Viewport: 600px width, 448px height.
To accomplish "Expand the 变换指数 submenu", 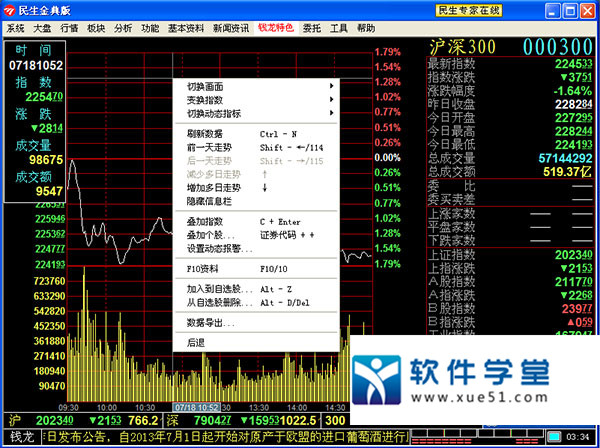I will click(256, 100).
